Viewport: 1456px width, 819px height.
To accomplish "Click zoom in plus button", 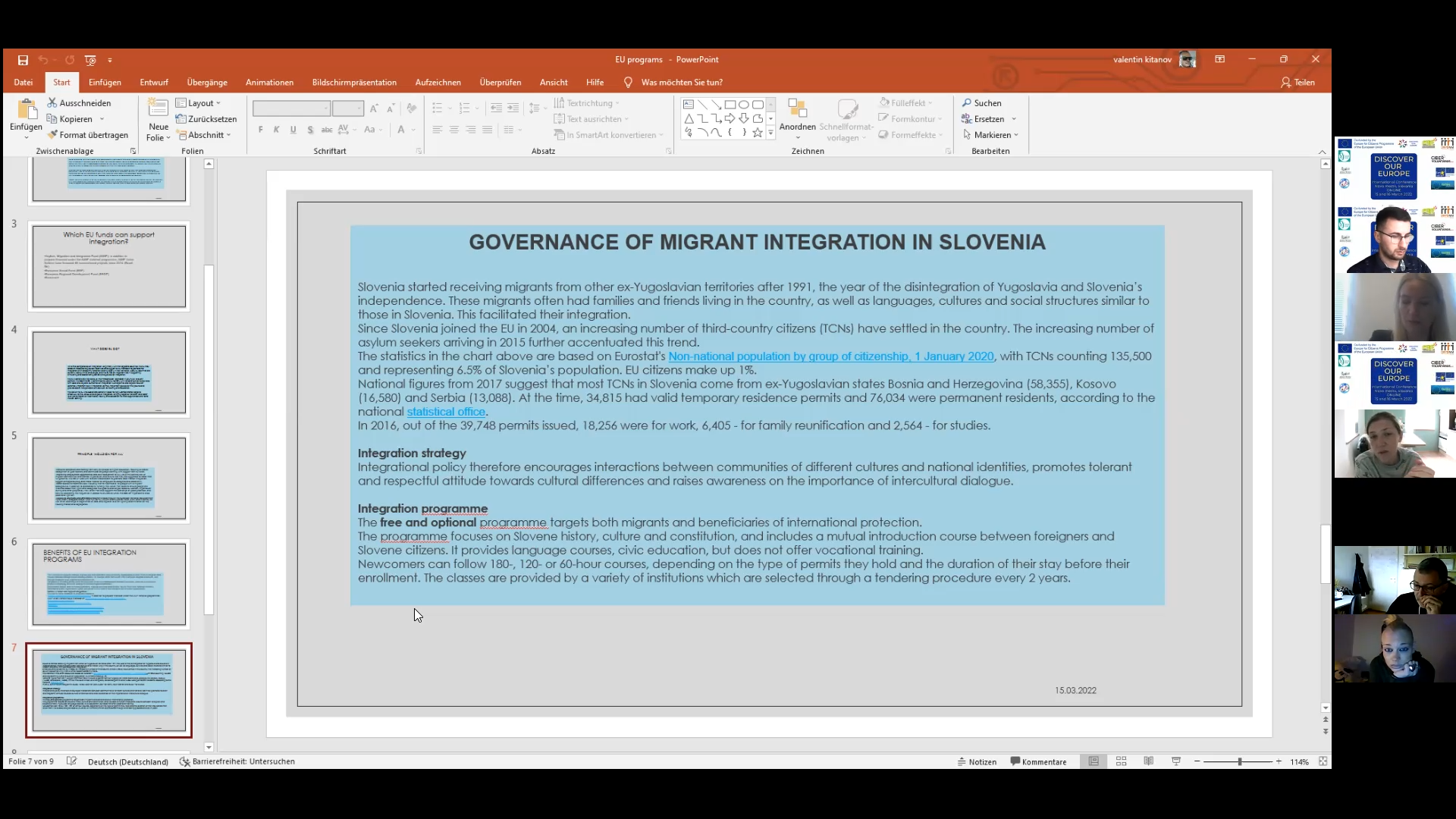I will [x=1279, y=761].
